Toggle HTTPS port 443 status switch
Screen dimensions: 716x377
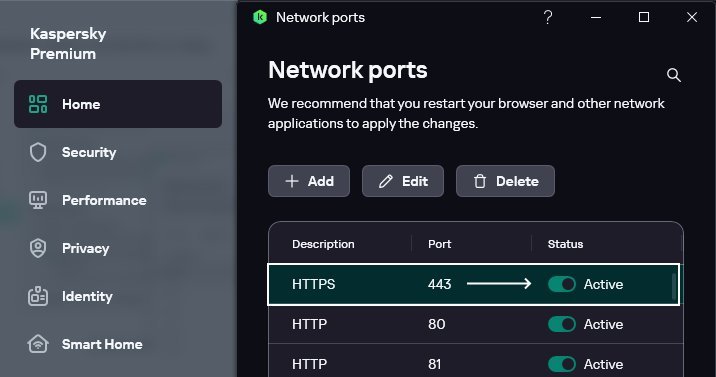562,284
